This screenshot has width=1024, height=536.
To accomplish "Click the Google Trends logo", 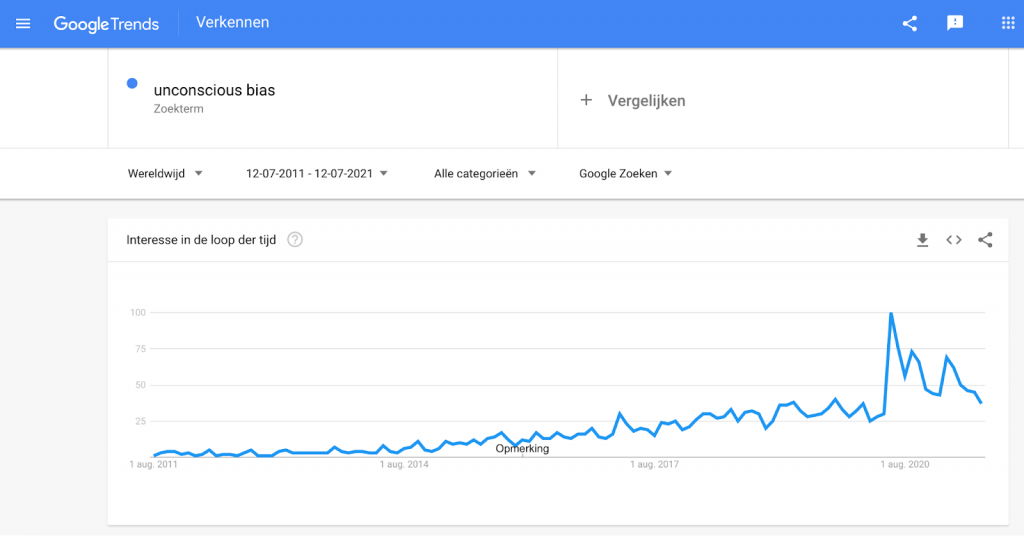I will pyautogui.click(x=106, y=24).
